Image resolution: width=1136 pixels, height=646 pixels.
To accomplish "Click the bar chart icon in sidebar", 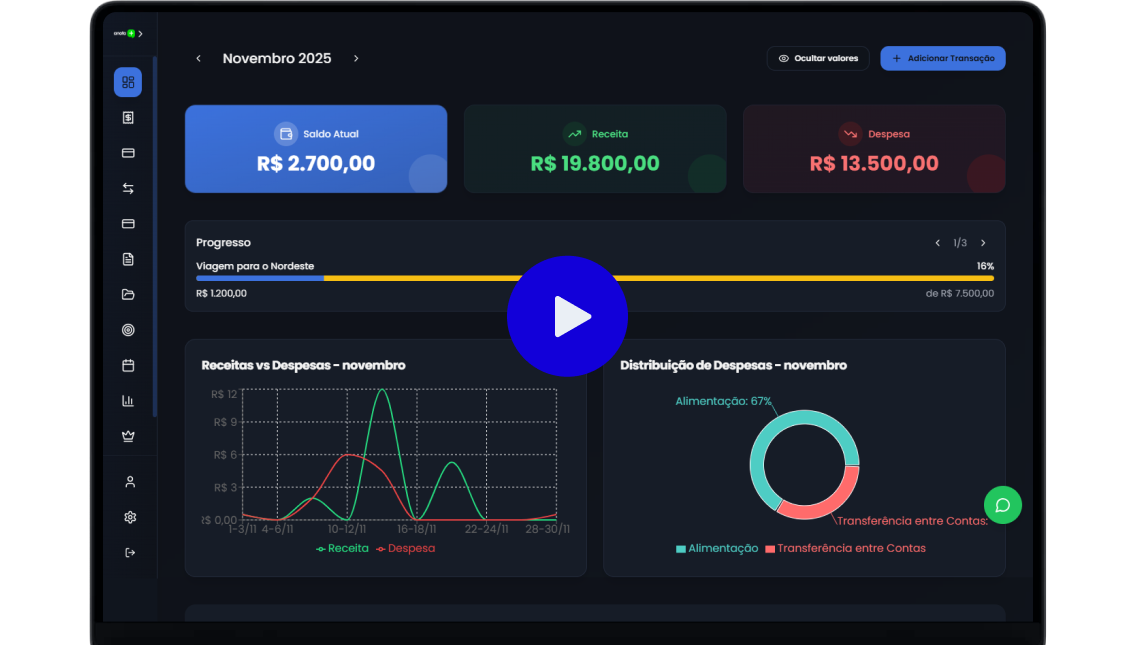I will (x=128, y=401).
